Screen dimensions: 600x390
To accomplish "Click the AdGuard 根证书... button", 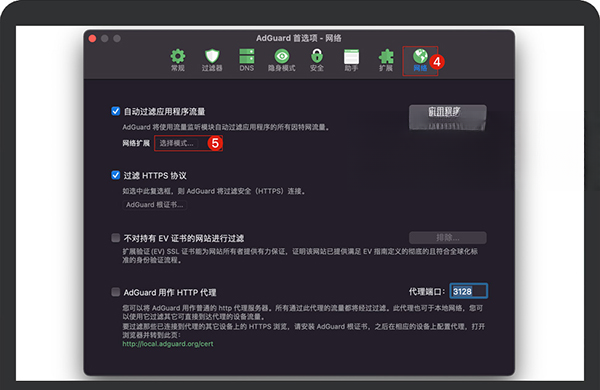I will [155, 205].
